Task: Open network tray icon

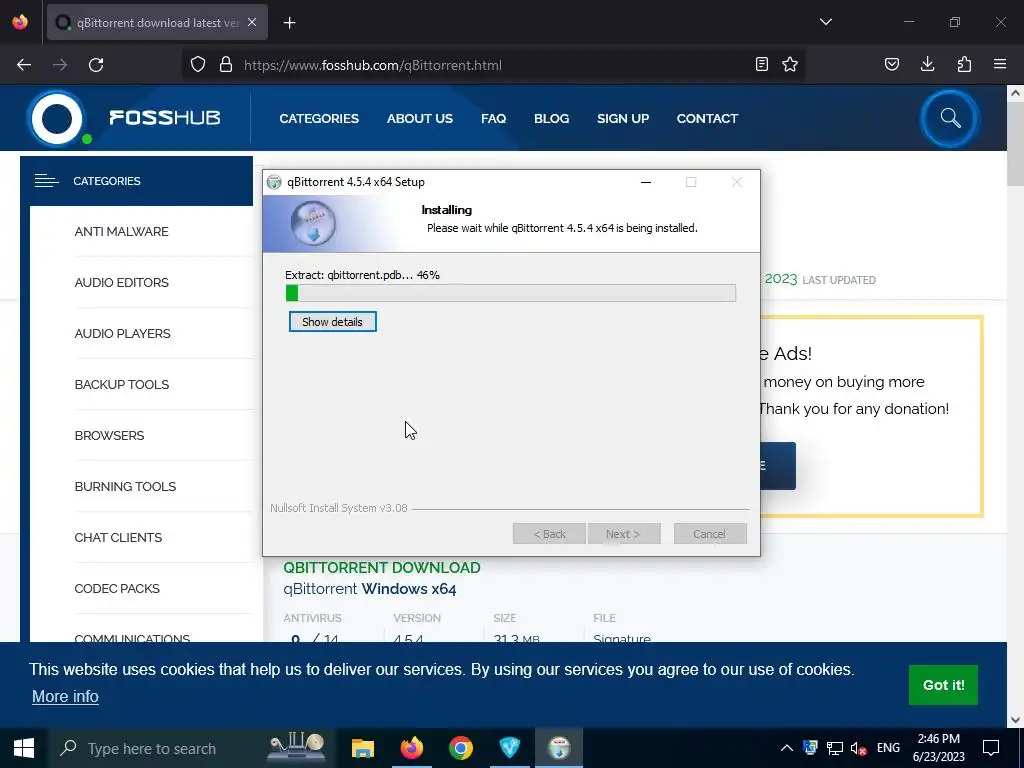Action: tap(835, 748)
